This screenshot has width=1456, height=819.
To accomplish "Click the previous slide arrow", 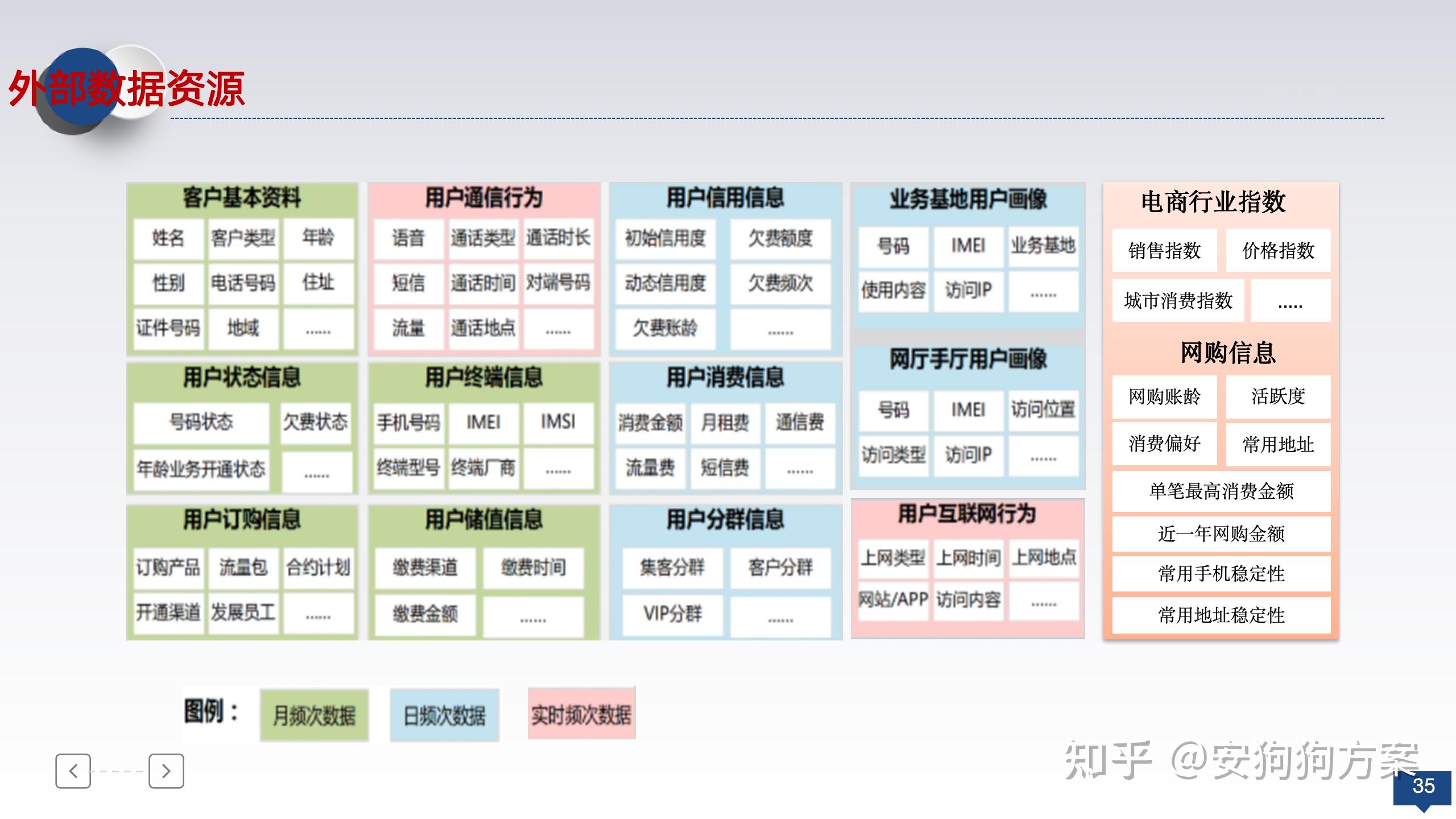I will [74, 772].
